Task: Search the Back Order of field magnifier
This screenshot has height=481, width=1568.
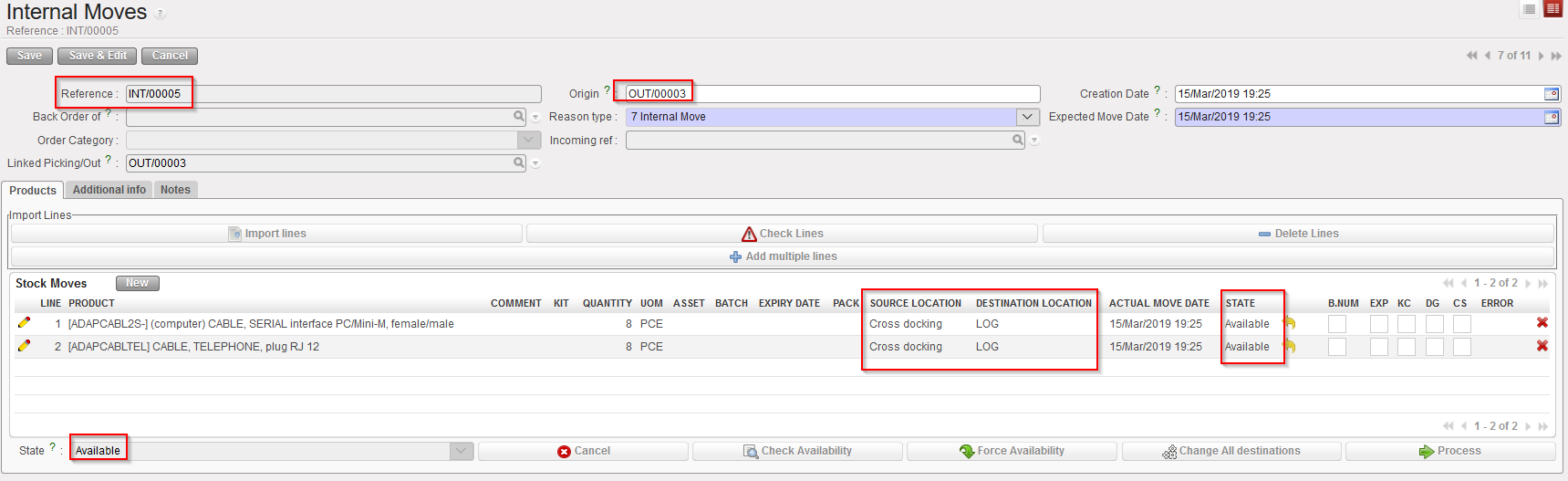Action: [x=519, y=117]
